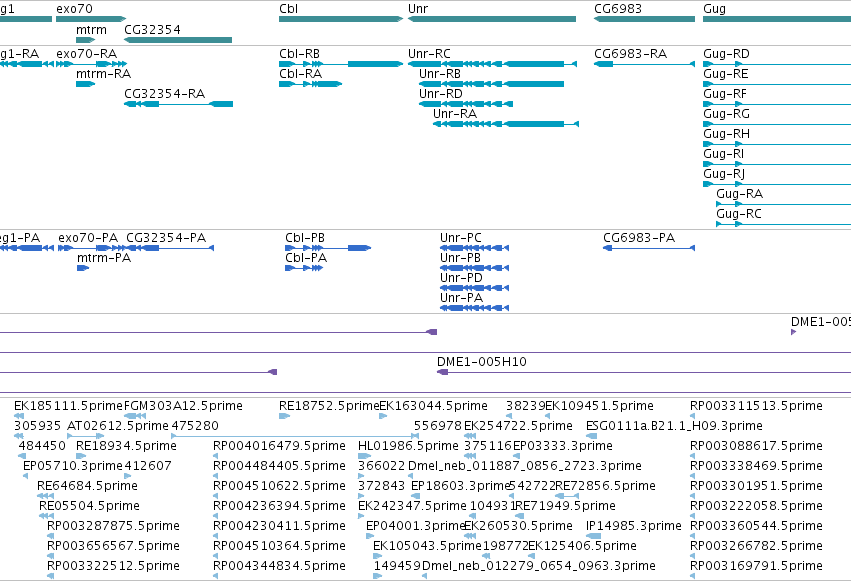This screenshot has width=851, height=581.
Task: Select the CG32354 gene bar
Action: click(178, 40)
